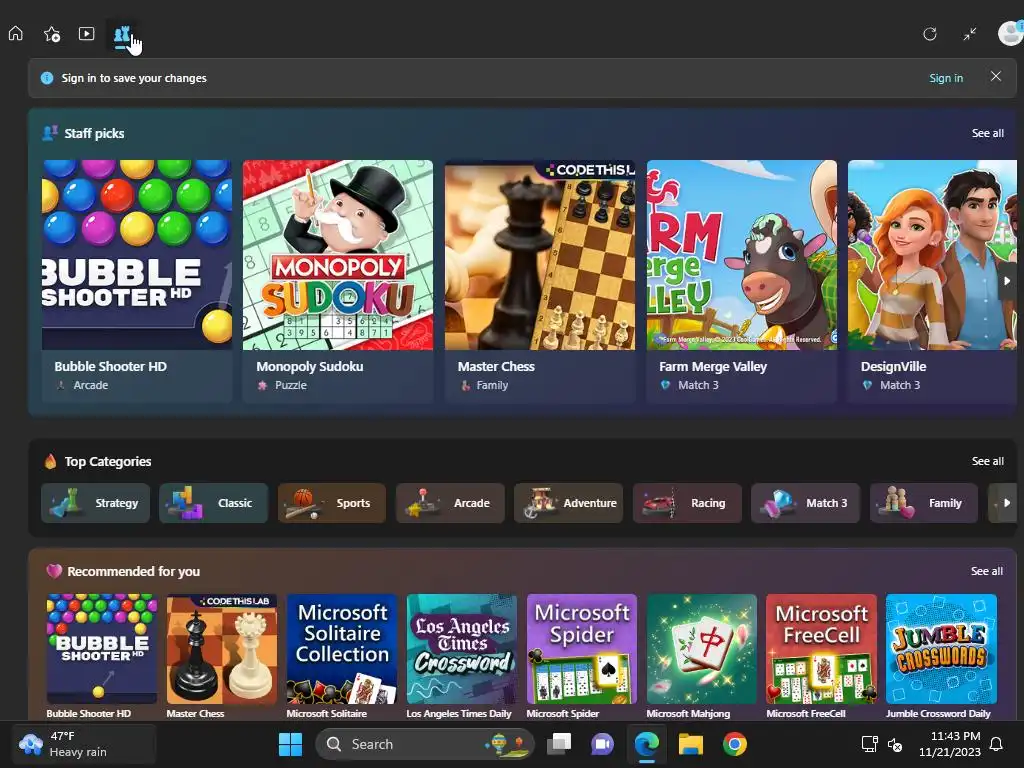The height and width of the screenshot is (768, 1024).
Task: Click the collapse arrows icon in top bar
Action: [x=970, y=34]
